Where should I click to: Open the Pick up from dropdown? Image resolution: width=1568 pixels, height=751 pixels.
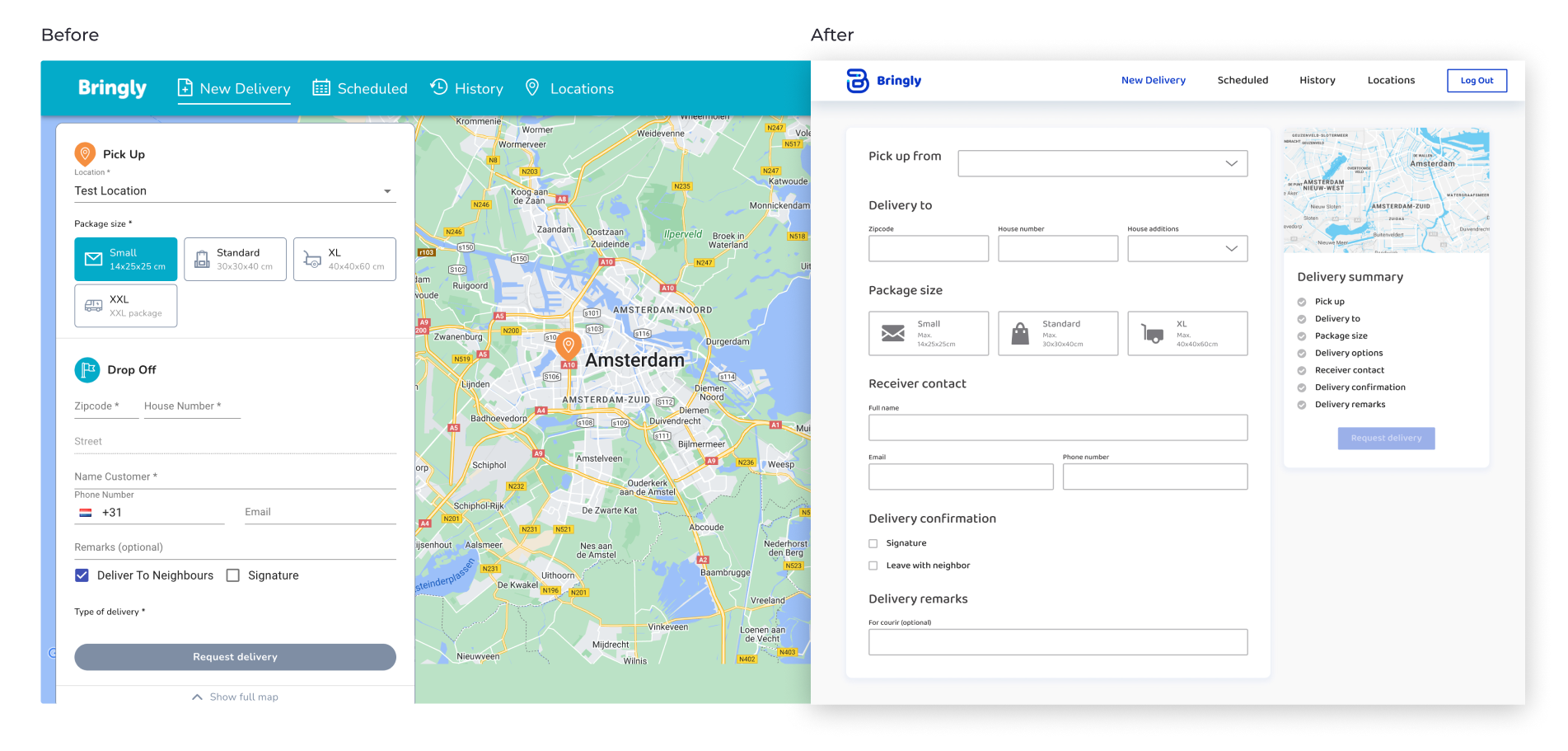click(1102, 163)
